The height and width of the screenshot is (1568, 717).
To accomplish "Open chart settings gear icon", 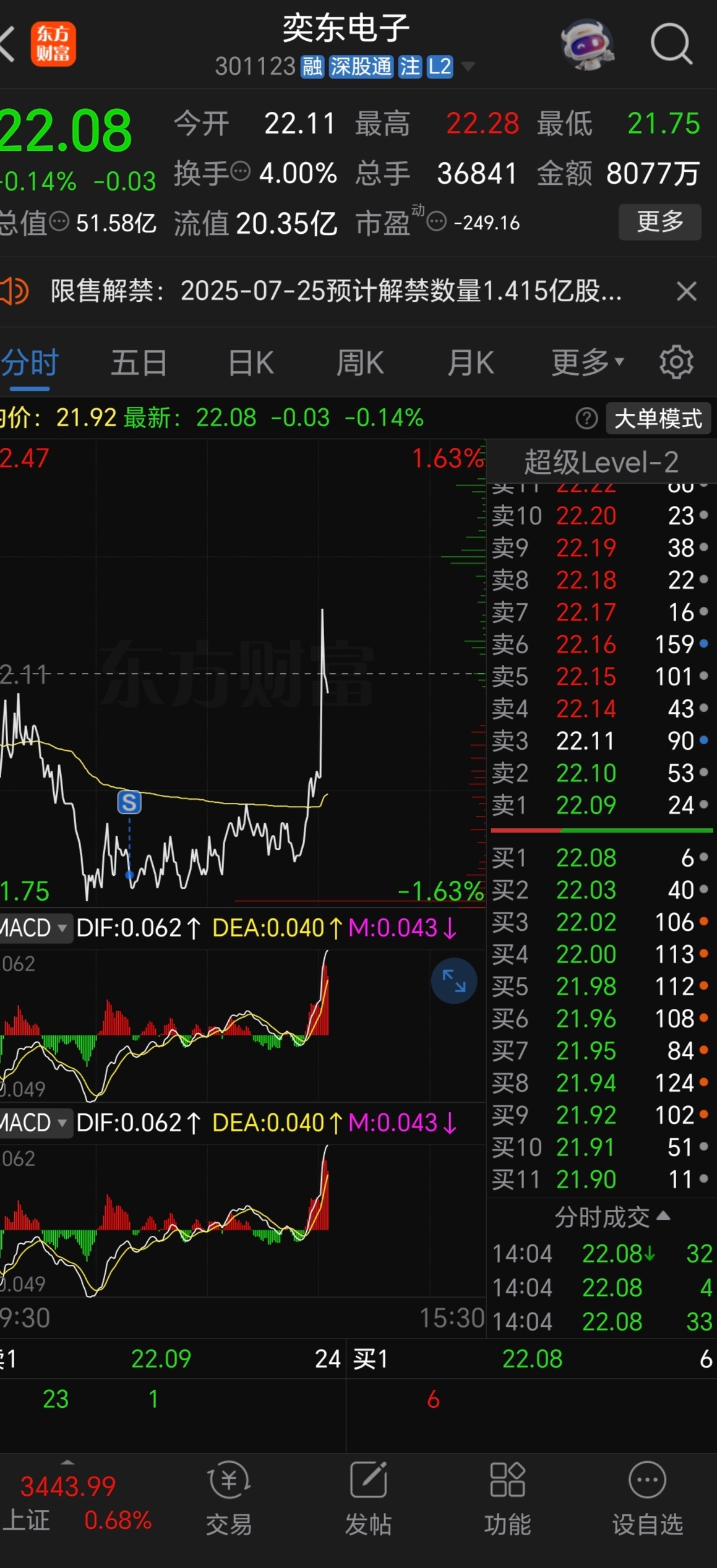I will click(x=676, y=362).
